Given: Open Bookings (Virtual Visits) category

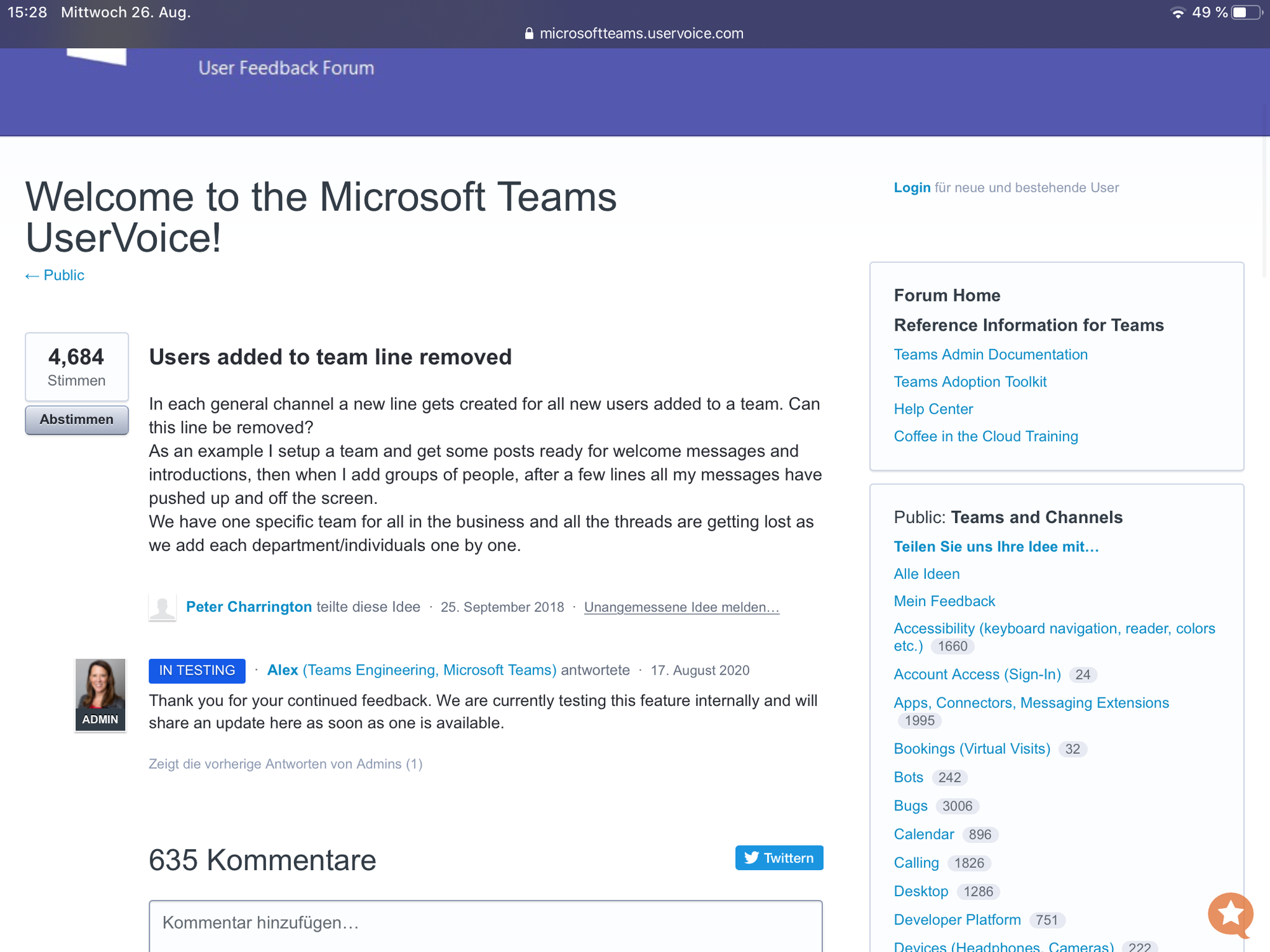Looking at the screenshot, I should (972, 749).
